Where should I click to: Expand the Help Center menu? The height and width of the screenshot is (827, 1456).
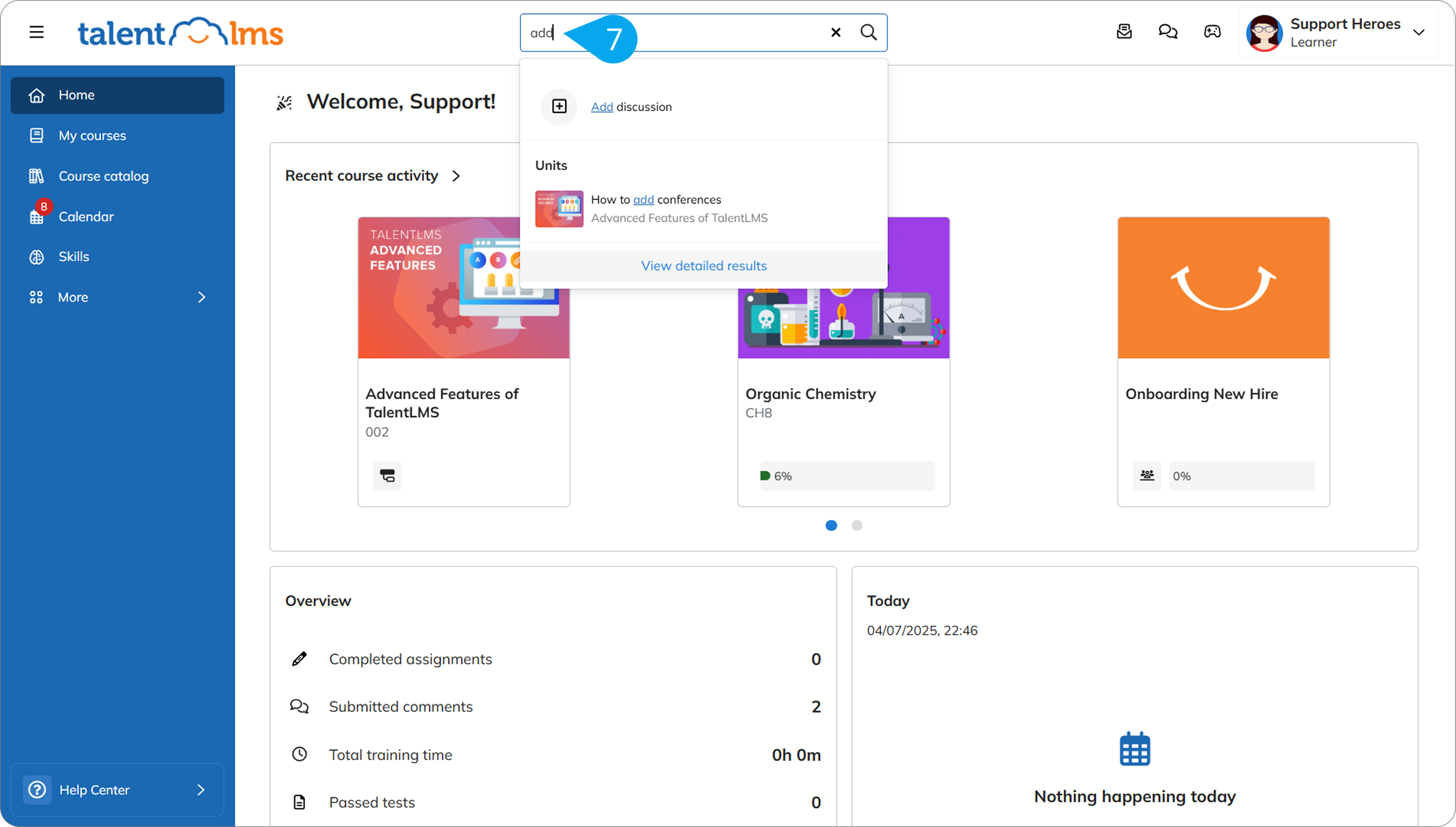pyautogui.click(x=118, y=790)
